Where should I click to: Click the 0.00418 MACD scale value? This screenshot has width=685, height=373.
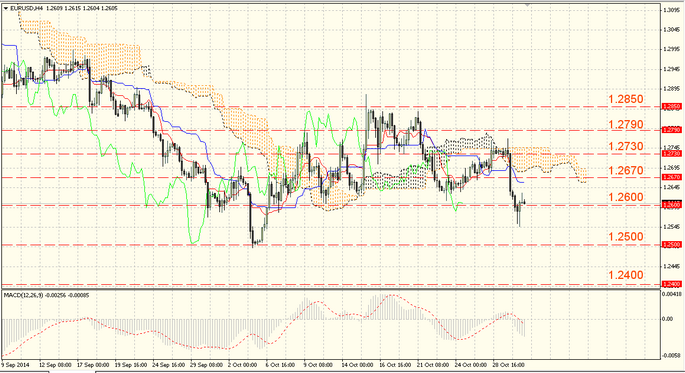click(671, 294)
